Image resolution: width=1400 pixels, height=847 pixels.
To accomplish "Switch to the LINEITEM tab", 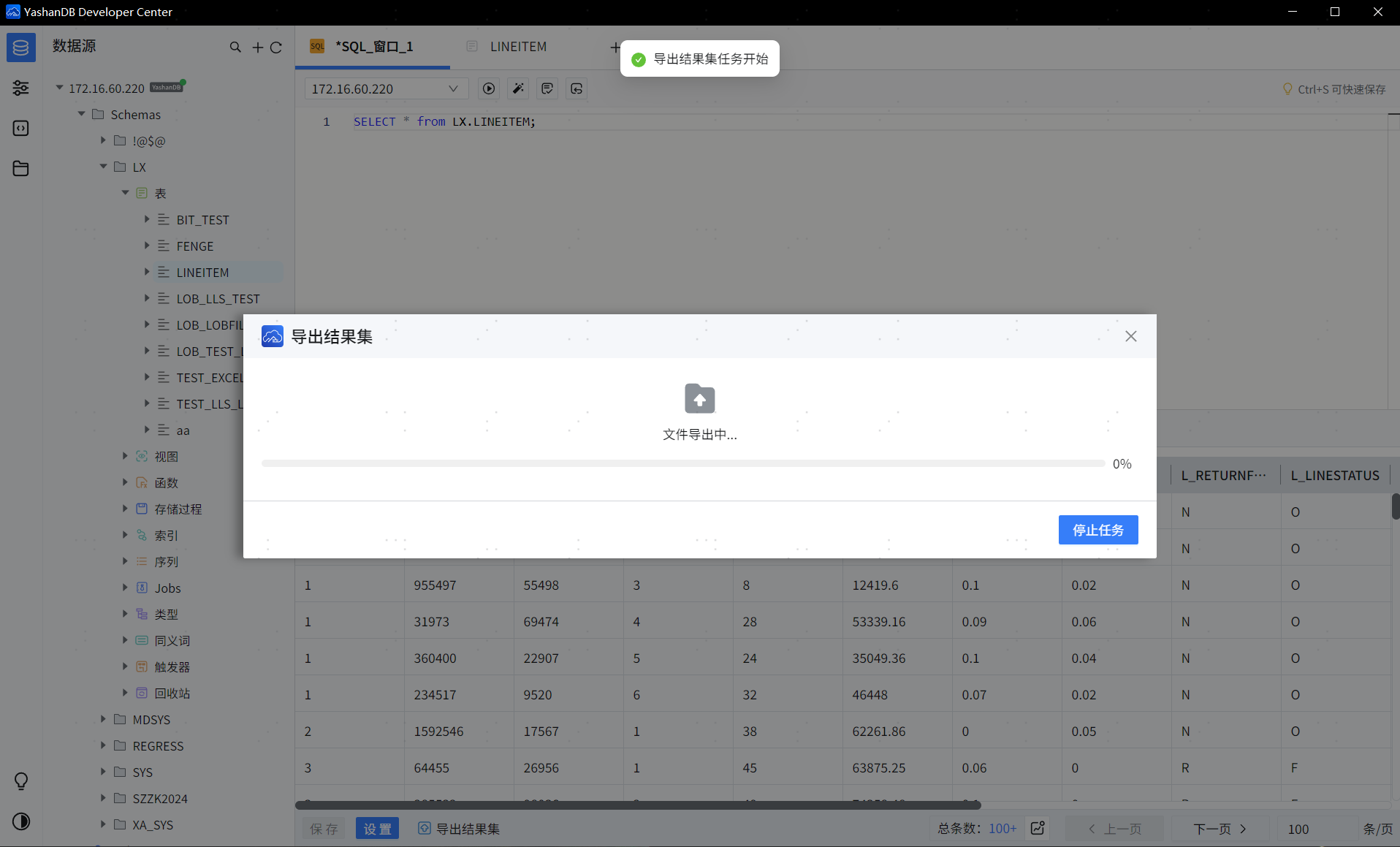I will [518, 47].
